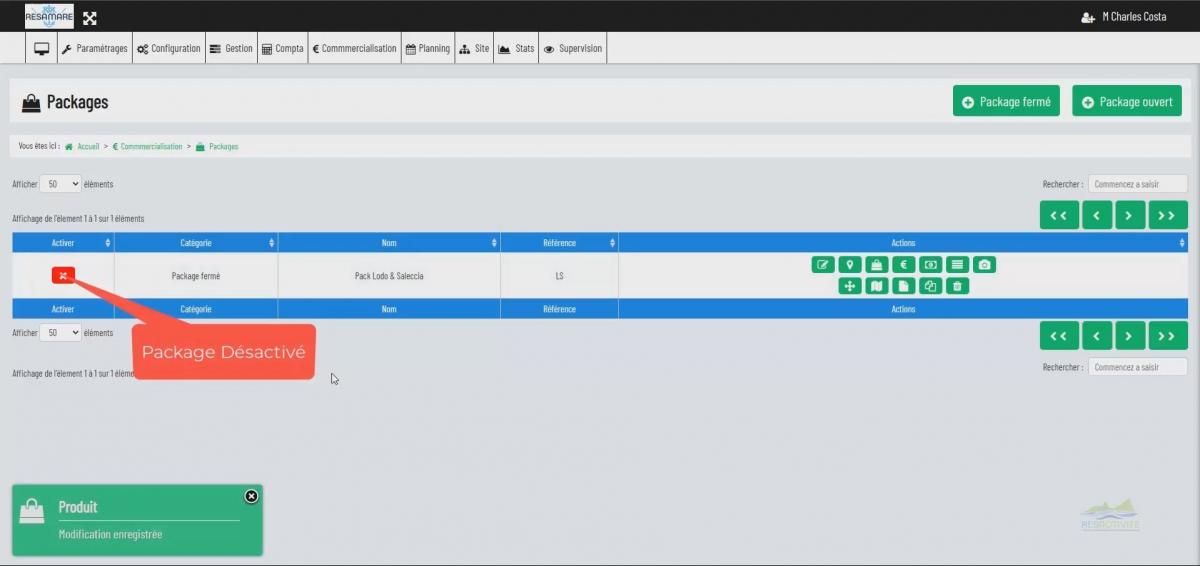This screenshot has width=1200, height=566.
Task: Click the shopping bag action icon in the row
Action: pos(876,265)
